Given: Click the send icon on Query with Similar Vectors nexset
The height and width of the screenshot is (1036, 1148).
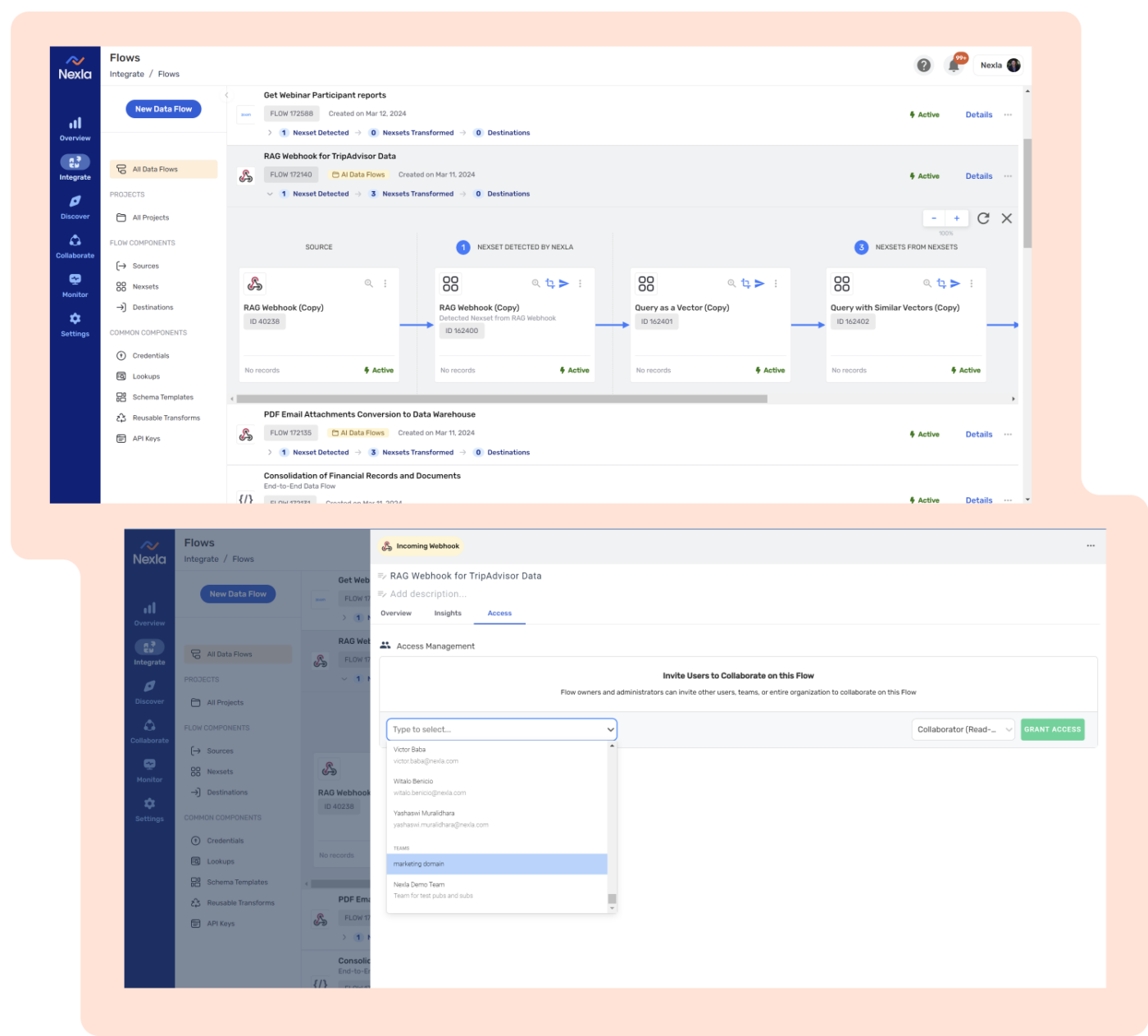Looking at the screenshot, I should [x=955, y=282].
